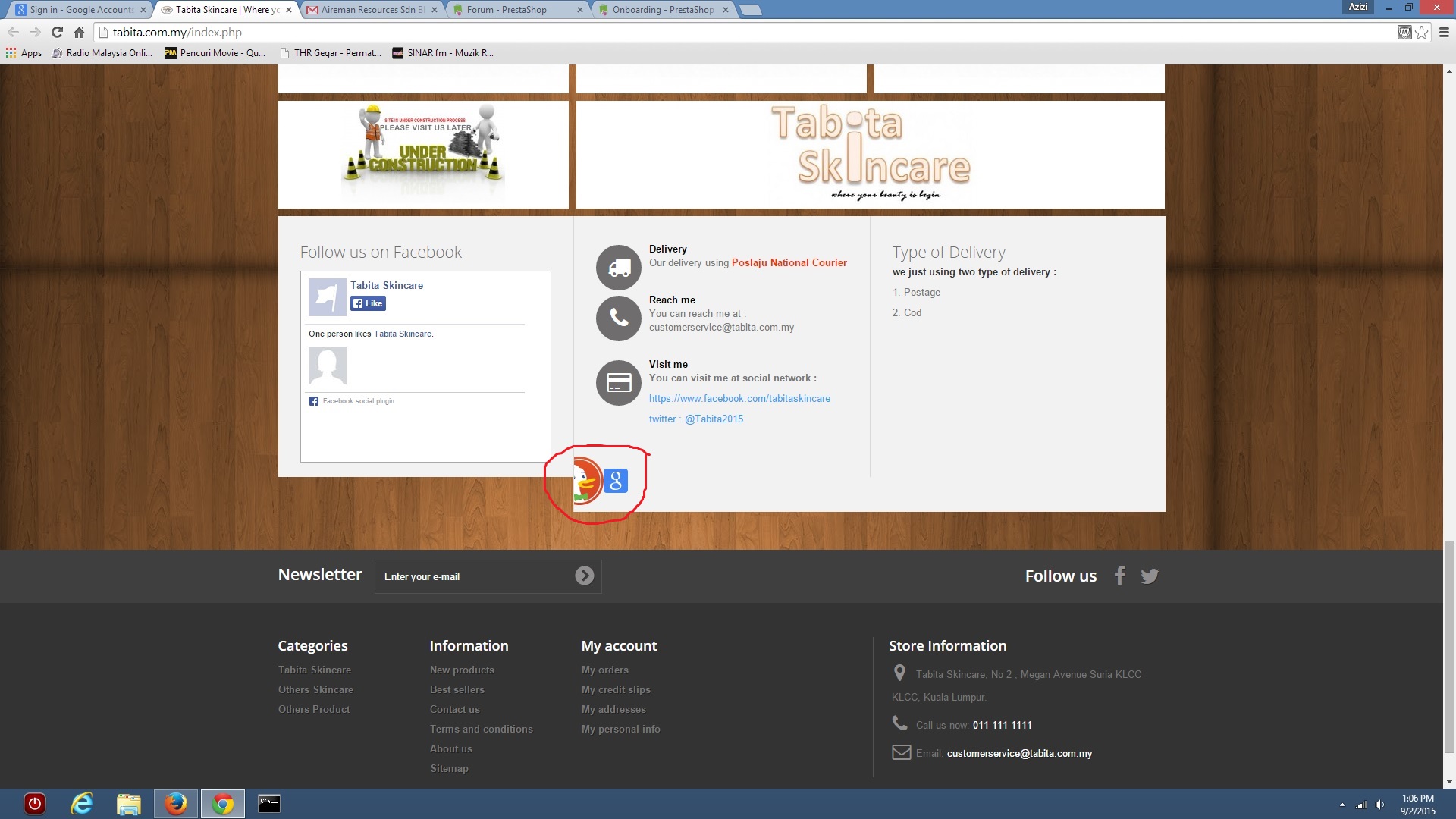Viewport: 1456px width, 819px height.
Task: Click the Twitter bird icon in footer
Action: coord(1150,576)
